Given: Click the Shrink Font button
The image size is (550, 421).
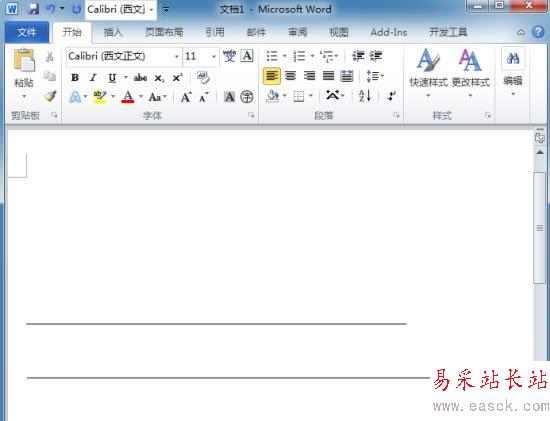Looking at the screenshot, I should pyautogui.click(x=203, y=97).
